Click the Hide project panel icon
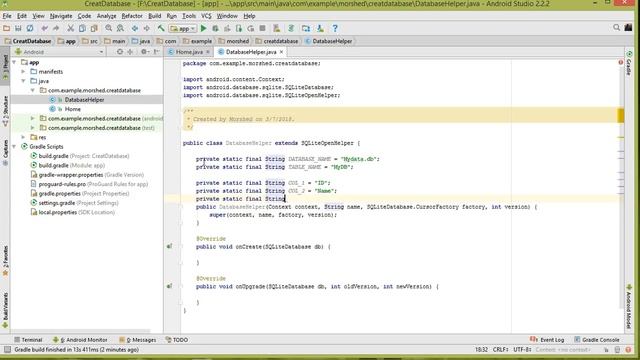Viewport: 640px width, 360px height. (x=156, y=52)
